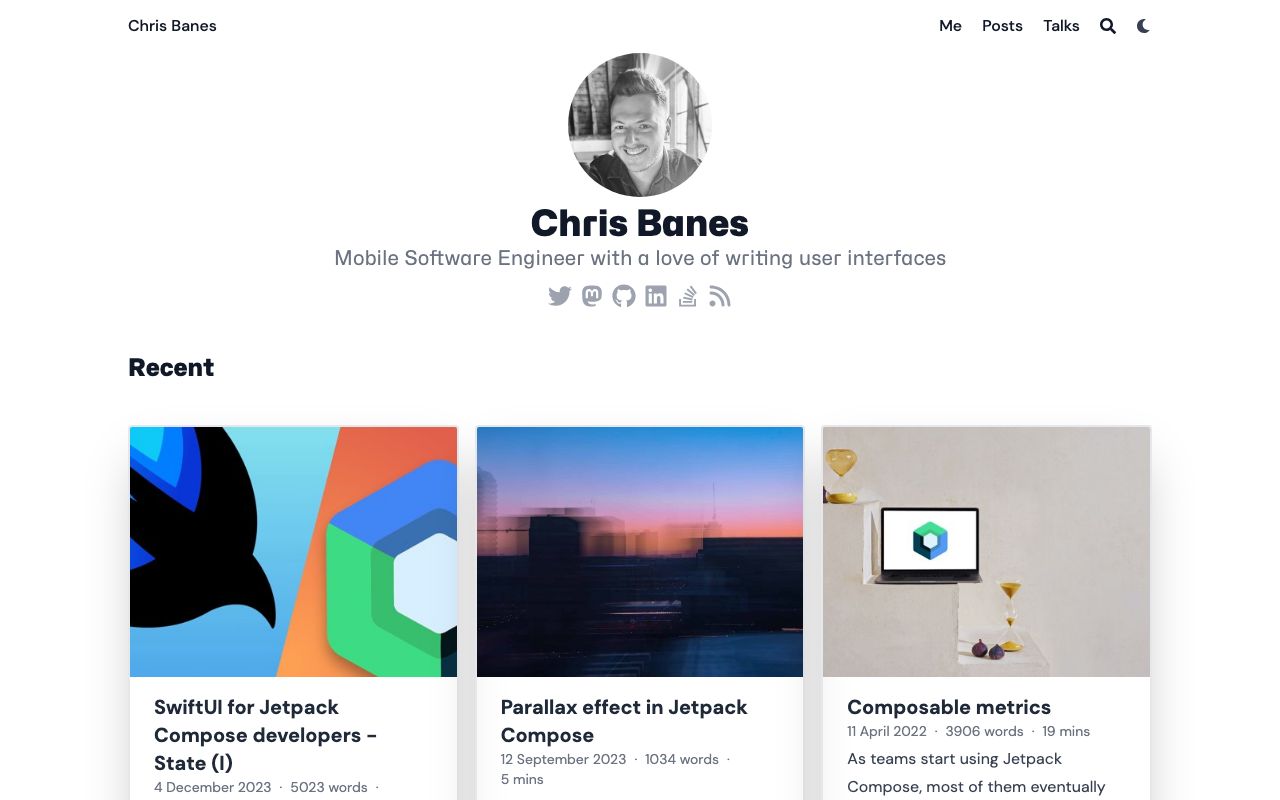Open Parallax effect in Jetpack Compose post
Viewport: 1280px width, 800px height.
pos(624,721)
